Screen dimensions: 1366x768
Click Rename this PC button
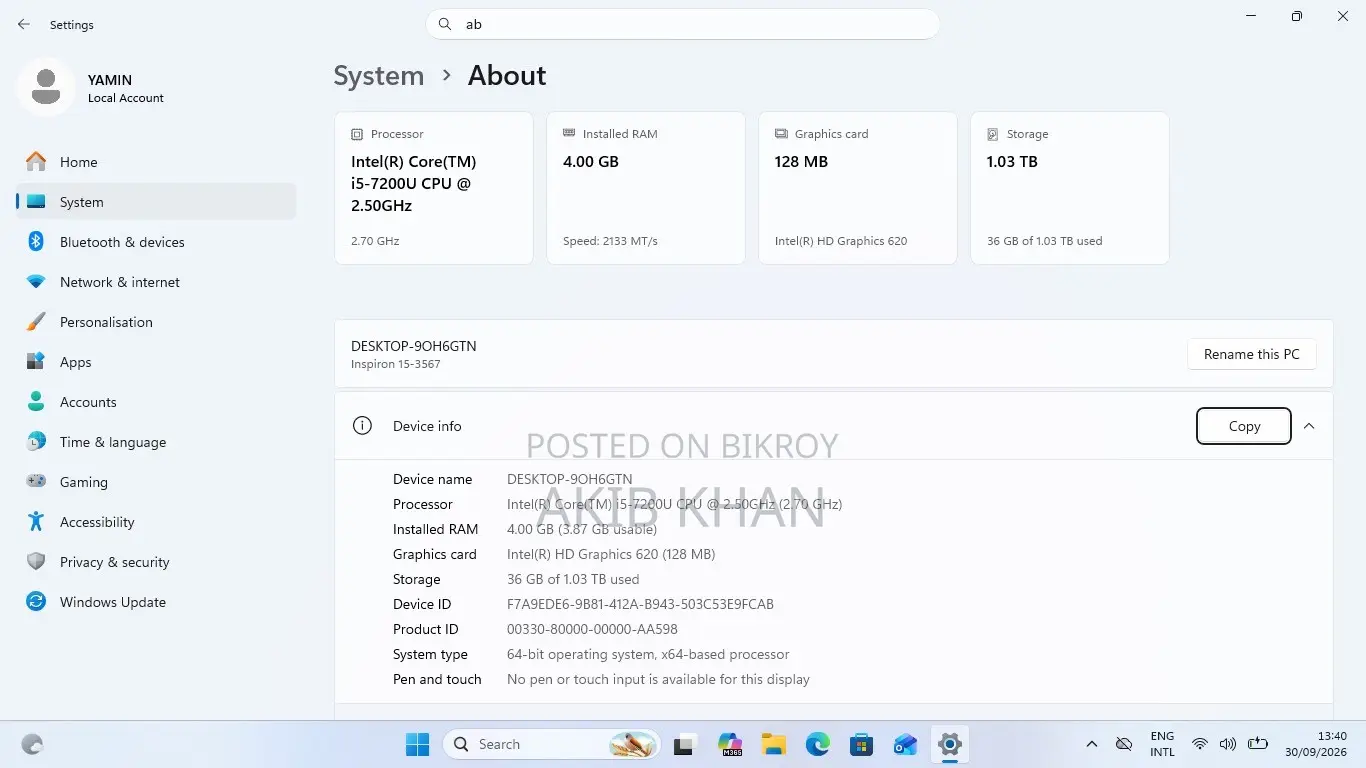[x=1252, y=354]
